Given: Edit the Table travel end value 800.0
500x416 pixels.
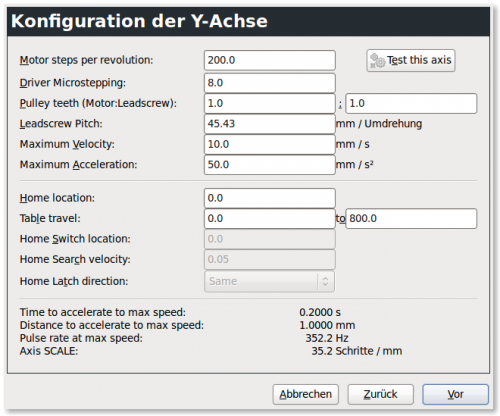Looking at the screenshot, I should click(411, 219).
